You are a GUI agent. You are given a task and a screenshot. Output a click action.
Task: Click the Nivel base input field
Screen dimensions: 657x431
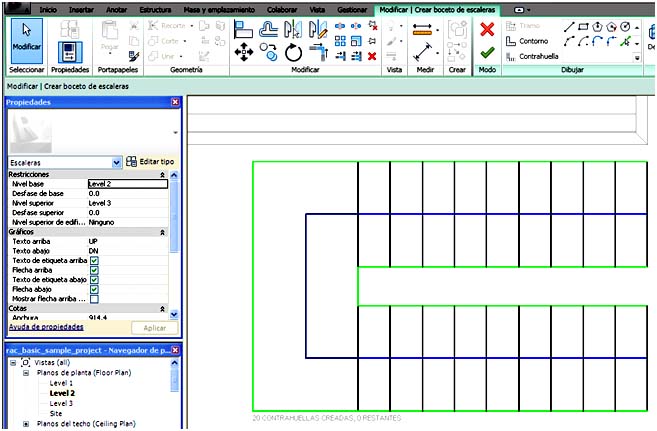point(126,184)
